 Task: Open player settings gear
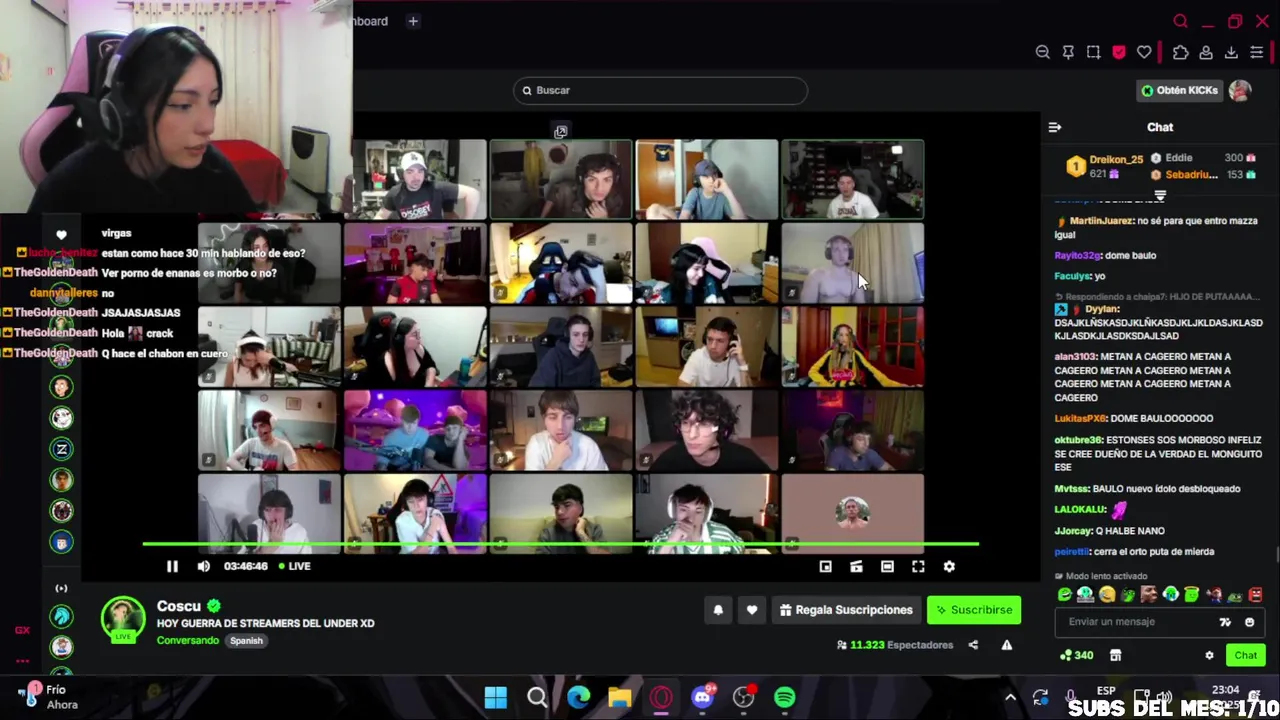tap(949, 567)
